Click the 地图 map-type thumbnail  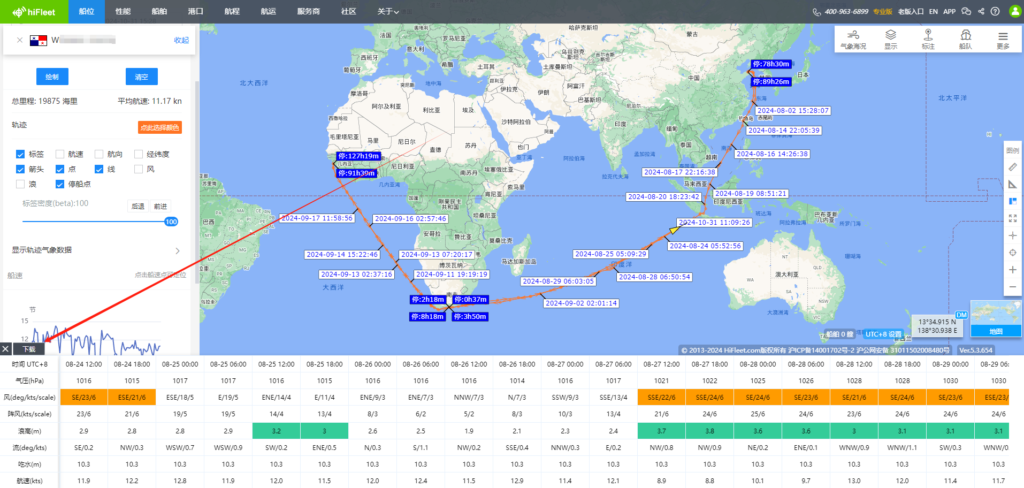pyautogui.click(x=995, y=318)
